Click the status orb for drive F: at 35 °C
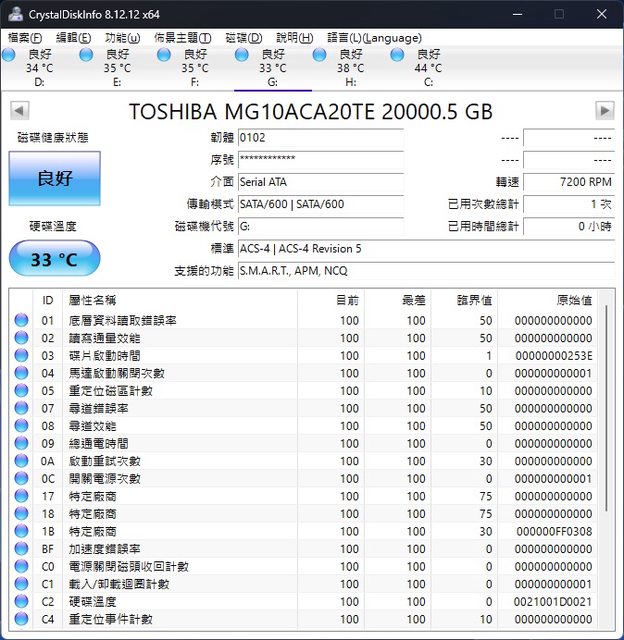Viewport: 624px width, 640px height. click(x=165, y=55)
